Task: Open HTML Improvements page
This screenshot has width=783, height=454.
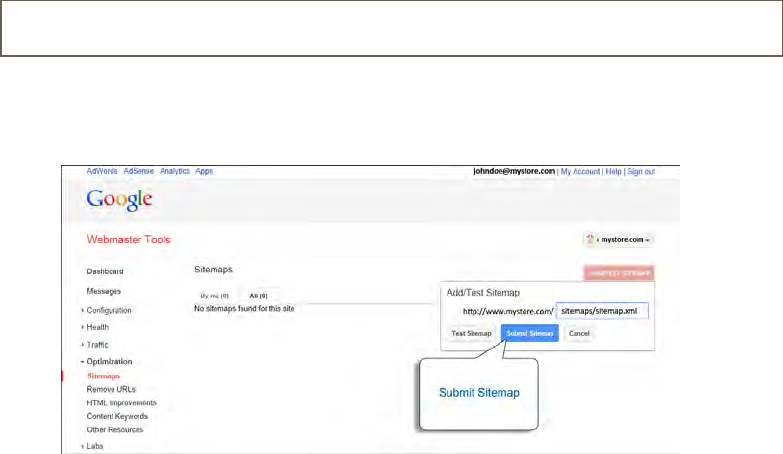Action: point(121,403)
